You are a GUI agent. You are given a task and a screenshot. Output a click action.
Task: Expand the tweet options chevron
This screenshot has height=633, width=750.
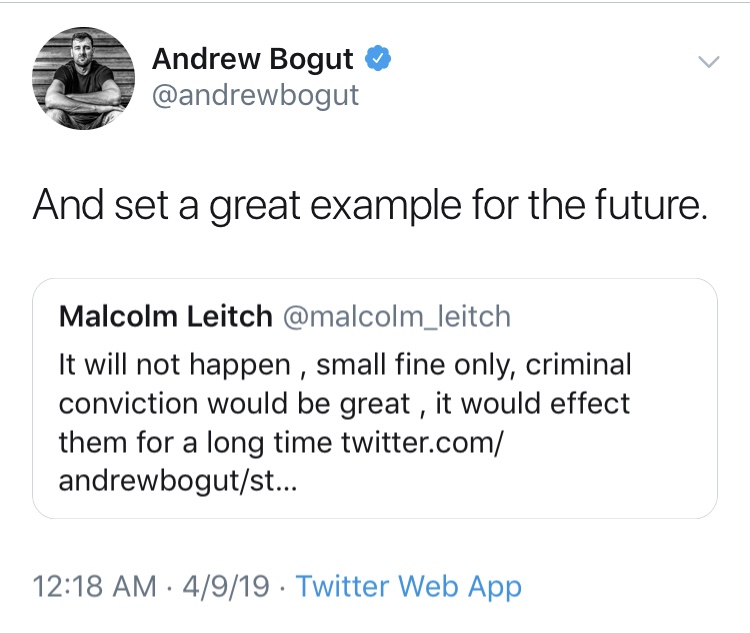click(x=708, y=62)
